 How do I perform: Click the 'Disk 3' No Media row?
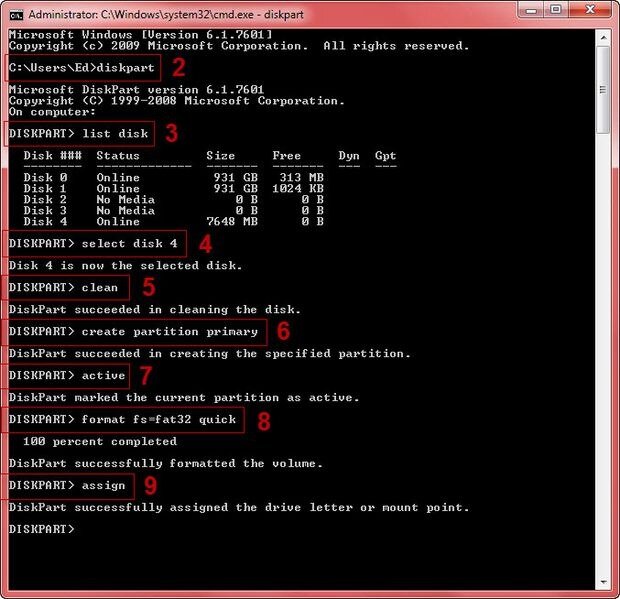(173, 210)
